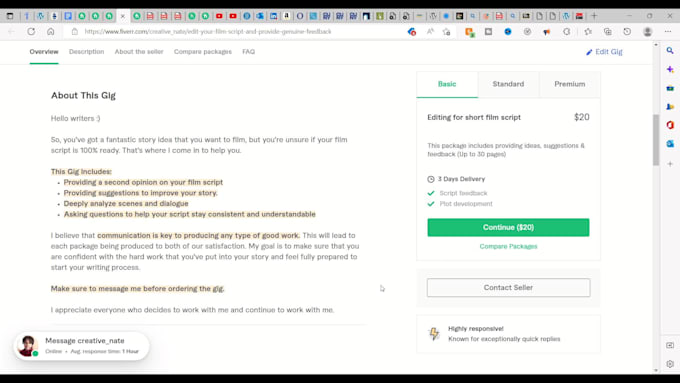This screenshot has height=383, width=680.
Task: Click the '$20' package price
Action: click(582, 117)
